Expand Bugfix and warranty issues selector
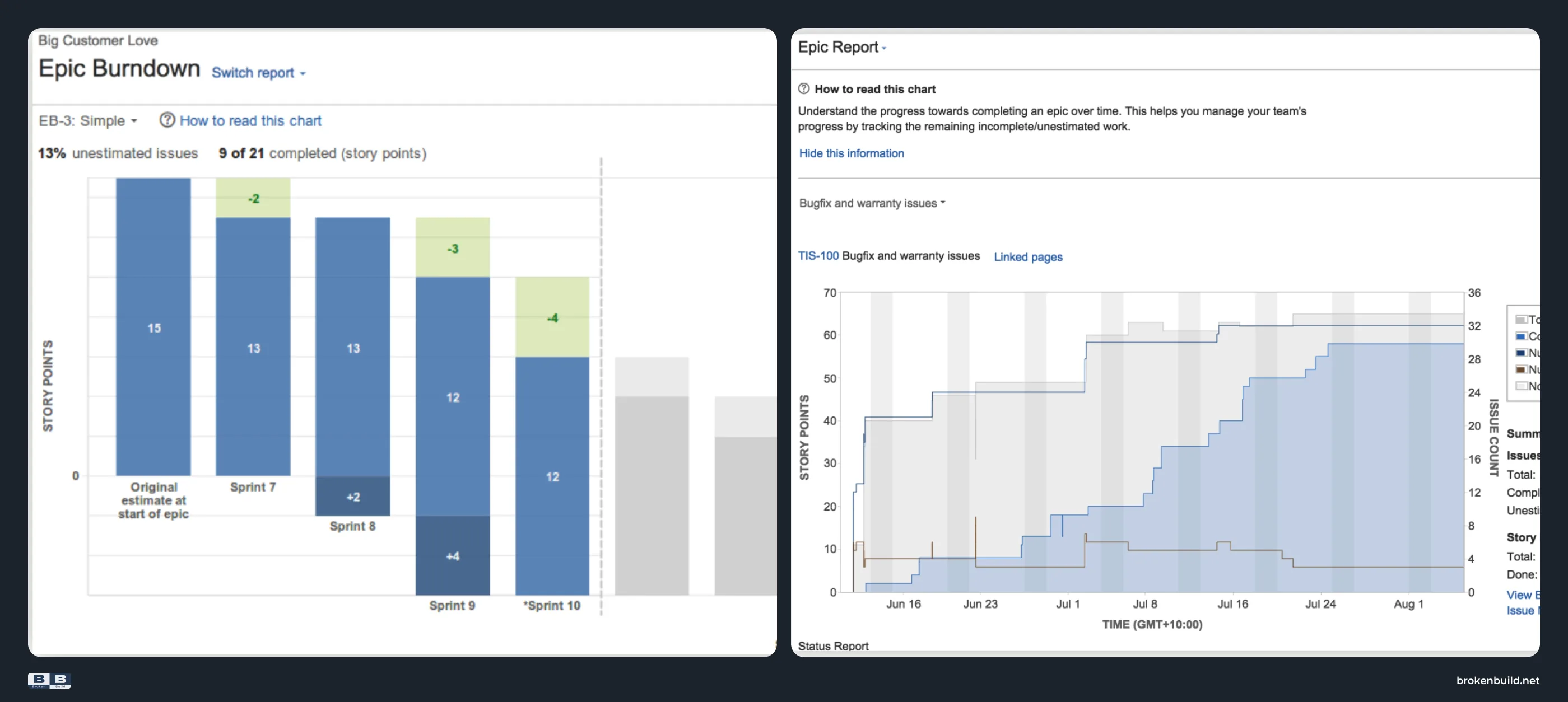 (x=872, y=203)
